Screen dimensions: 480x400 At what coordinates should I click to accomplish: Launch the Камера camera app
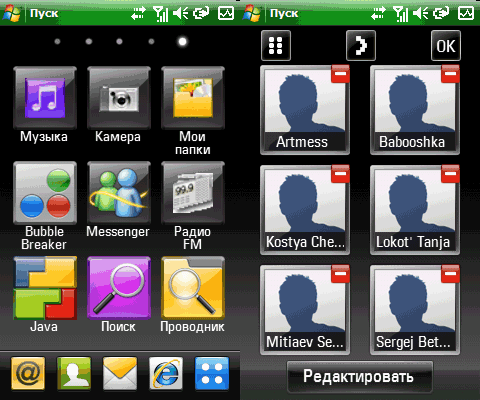[x=119, y=98]
